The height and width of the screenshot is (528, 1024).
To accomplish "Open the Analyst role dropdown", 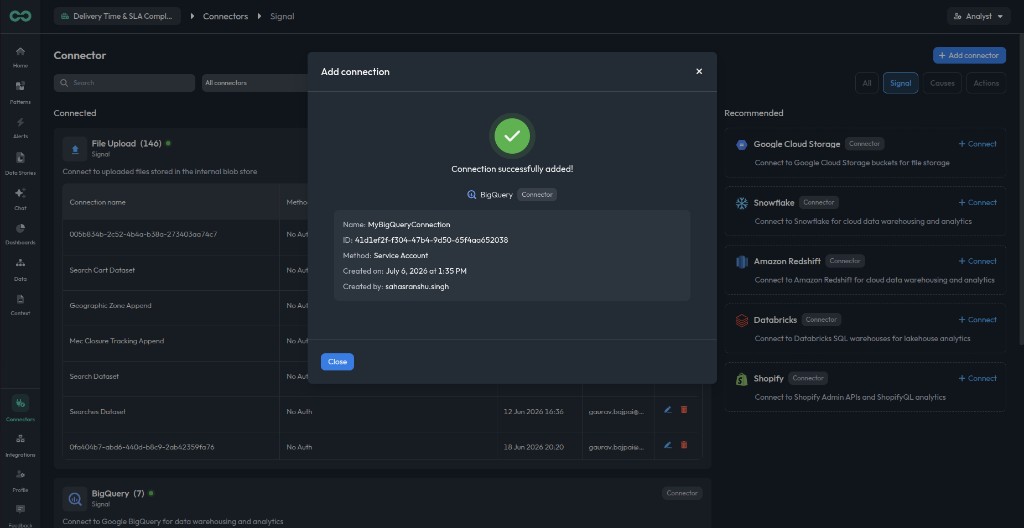I will click(978, 16).
